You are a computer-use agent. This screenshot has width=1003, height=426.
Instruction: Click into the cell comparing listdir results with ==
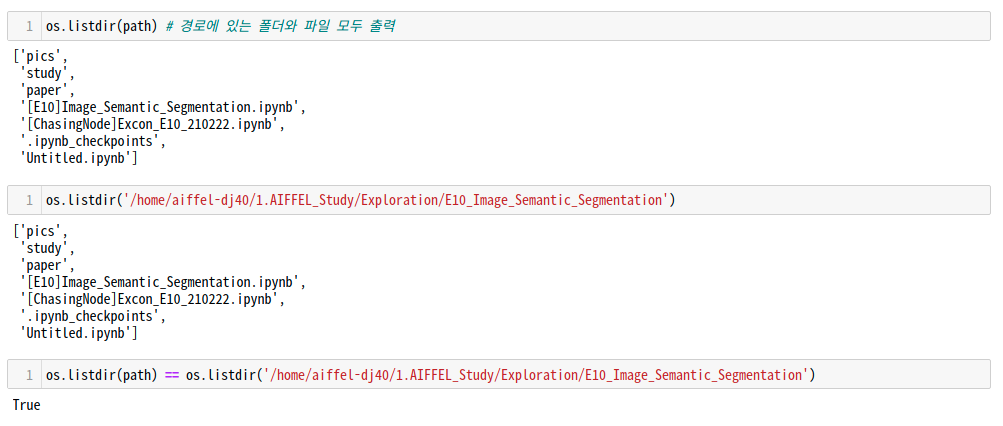pos(499,374)
